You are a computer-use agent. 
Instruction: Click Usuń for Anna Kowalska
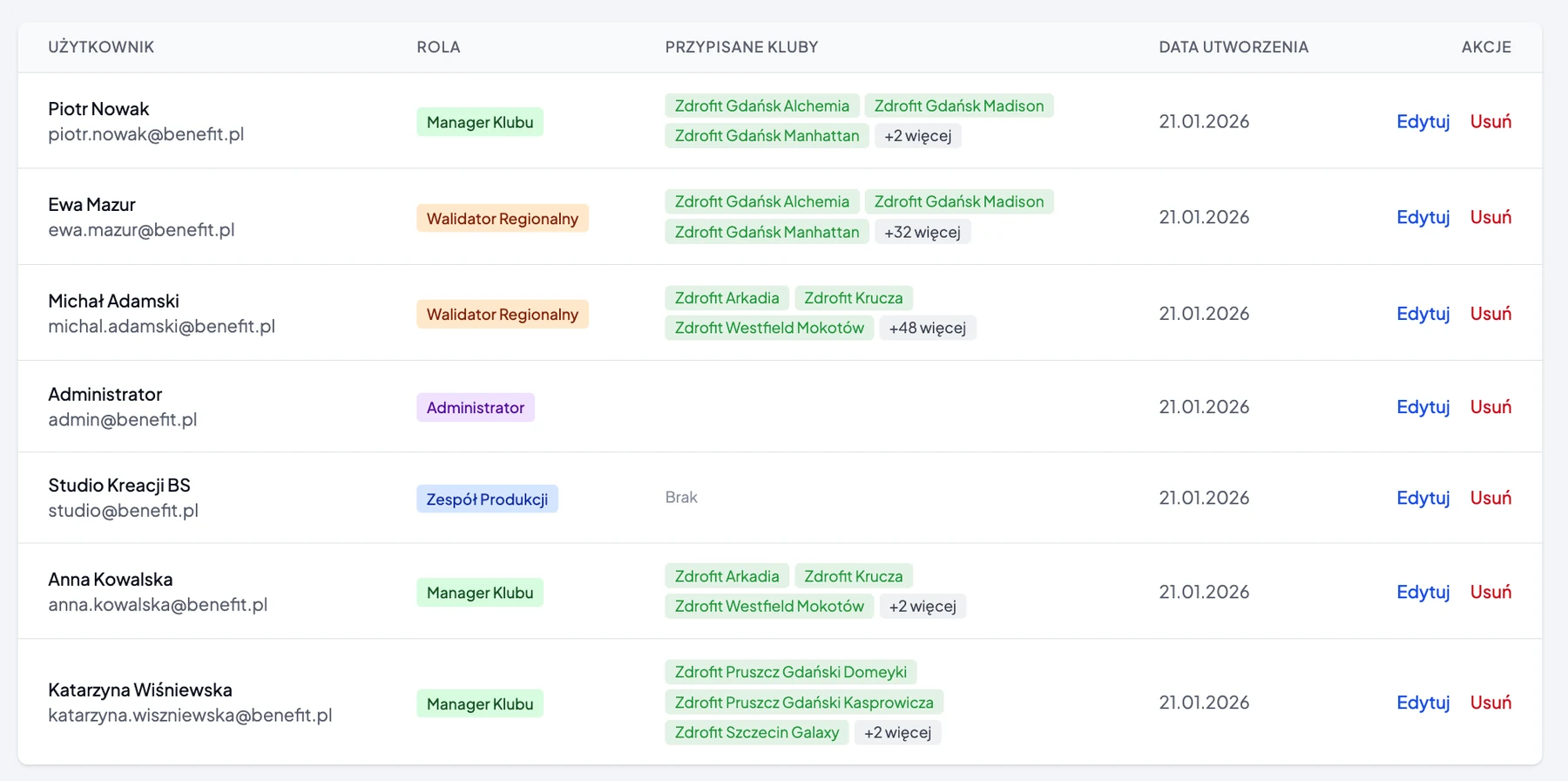click(x=1490, y=592)
